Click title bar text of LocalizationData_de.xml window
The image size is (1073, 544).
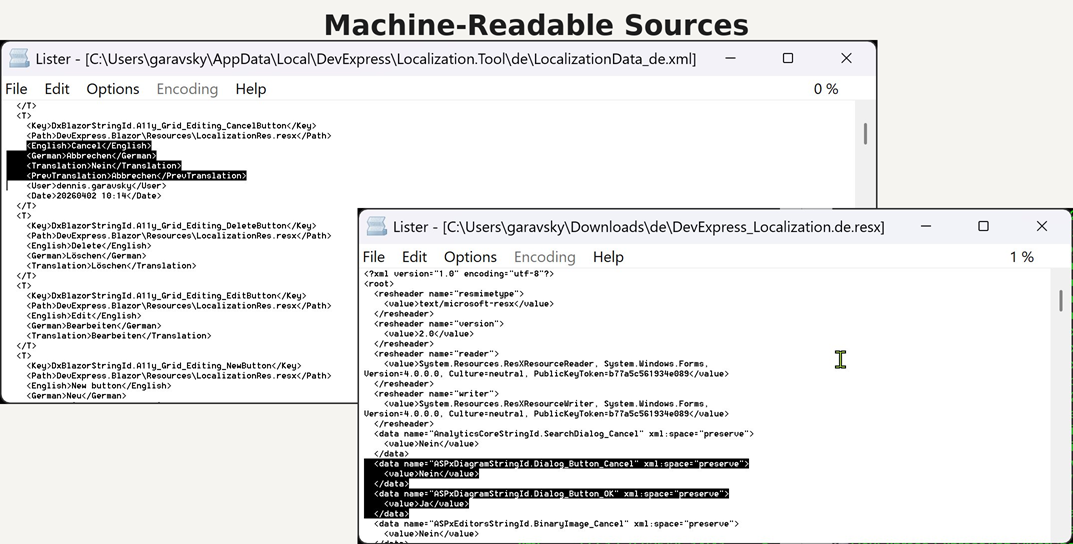[x=366, y=59]
